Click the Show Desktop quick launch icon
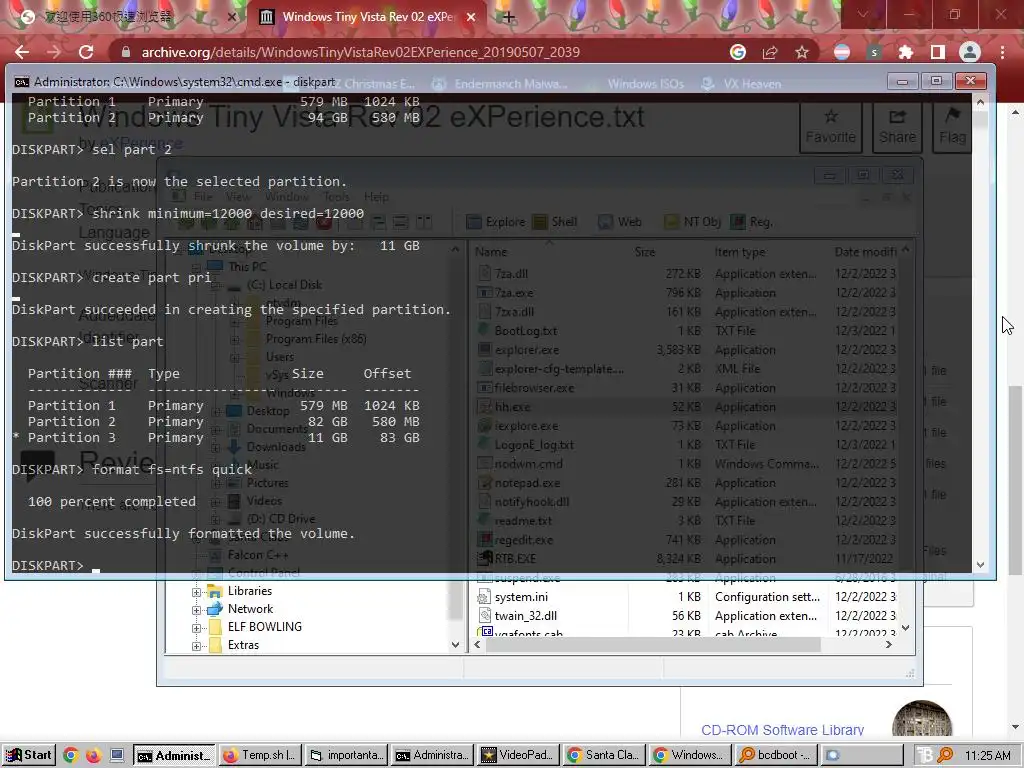 (117, 756)
